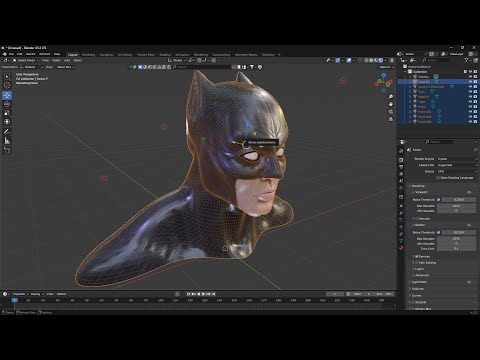Activate the Annotate tool

coord(7,132)
